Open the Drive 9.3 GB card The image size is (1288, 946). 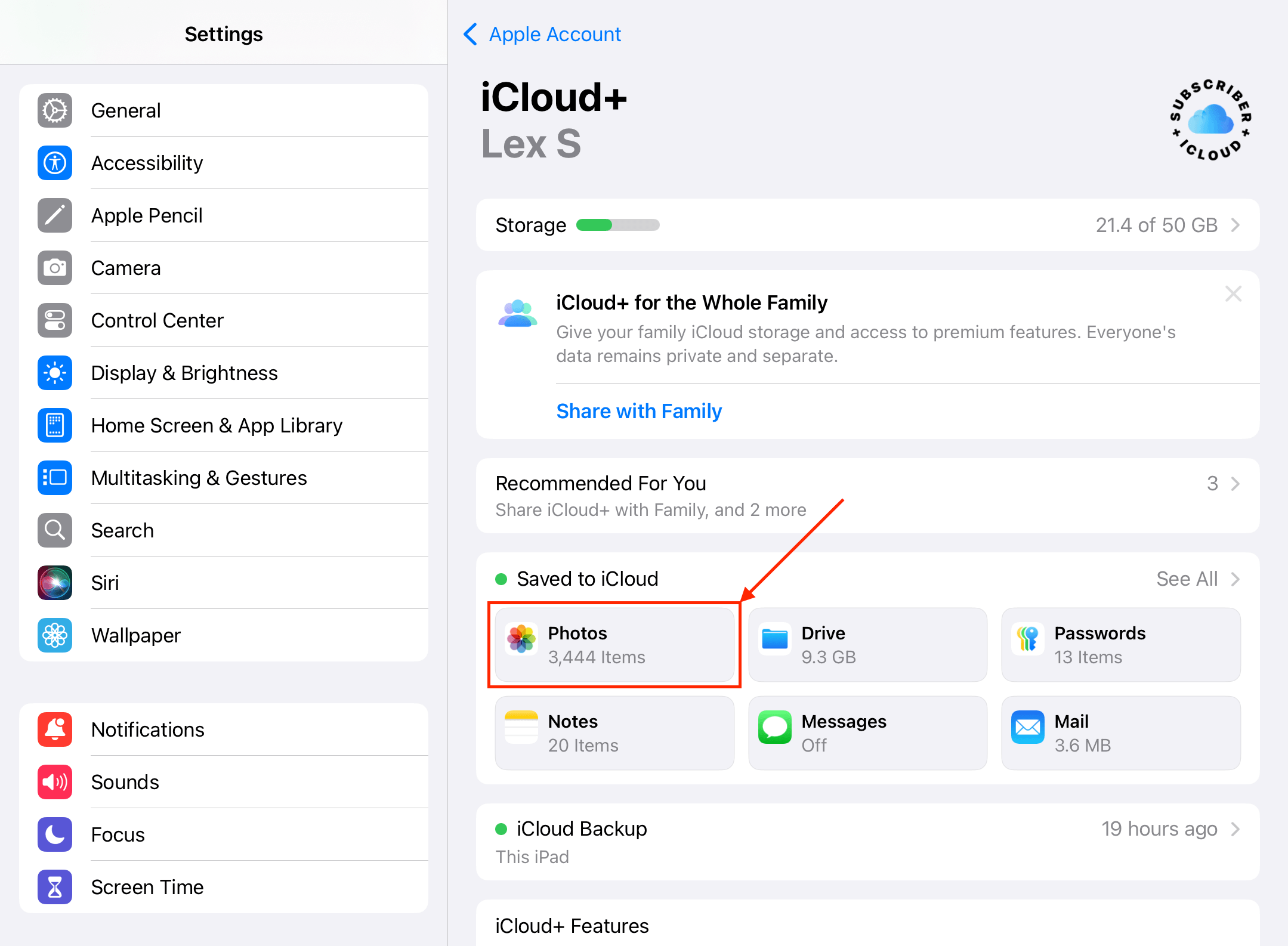(867, 644)
